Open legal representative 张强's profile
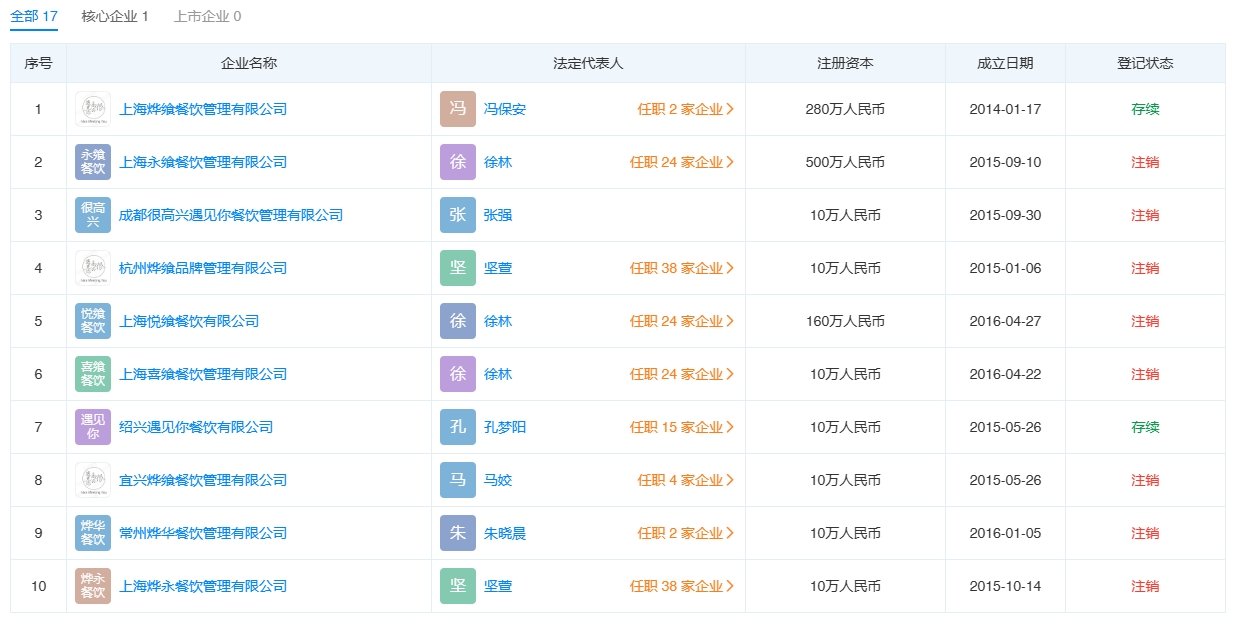This screenshot has width=1236, height=620. click(497, 215)
